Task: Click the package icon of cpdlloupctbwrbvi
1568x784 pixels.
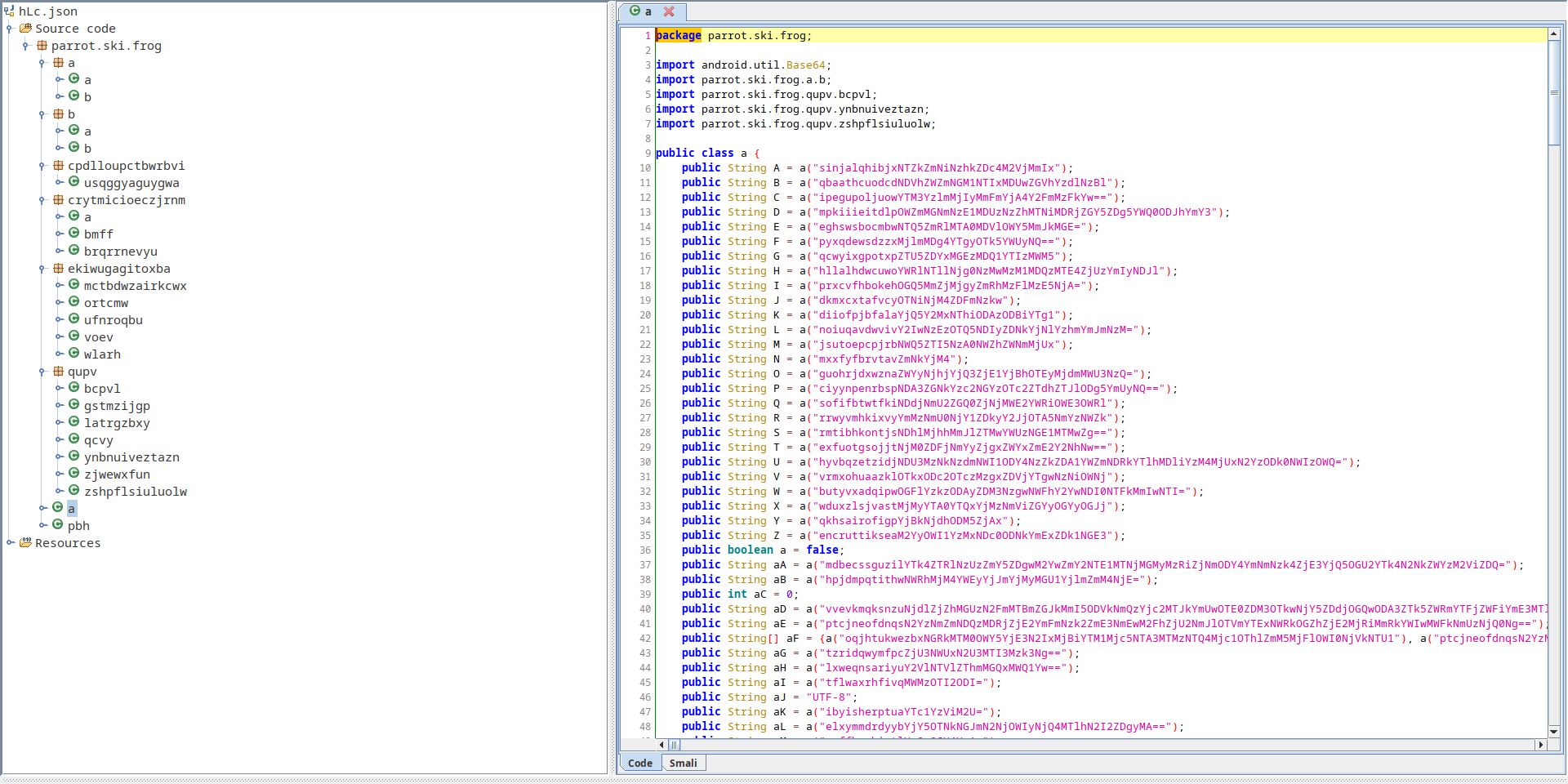Action: [x=58, y=166]
